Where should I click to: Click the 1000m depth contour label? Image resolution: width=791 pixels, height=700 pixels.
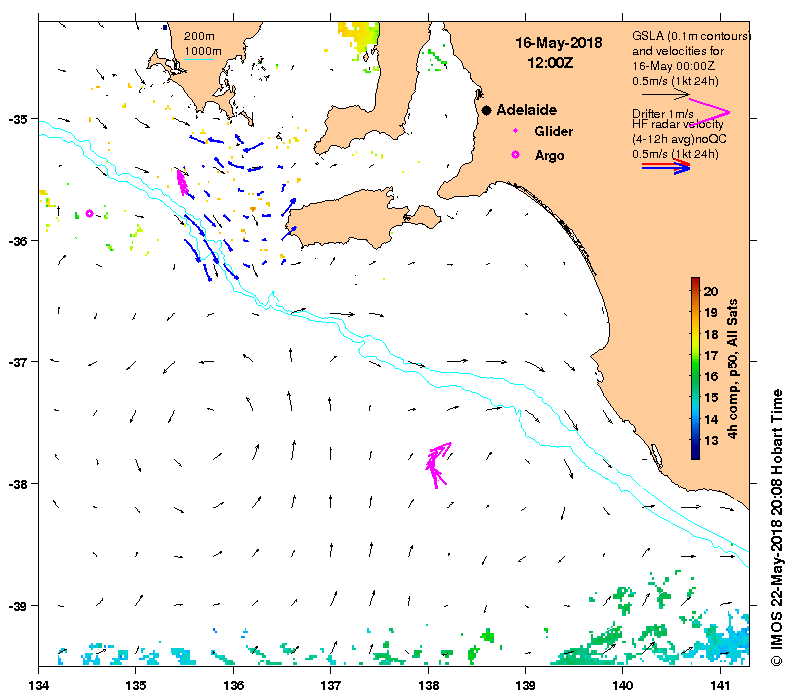[203, 51]
